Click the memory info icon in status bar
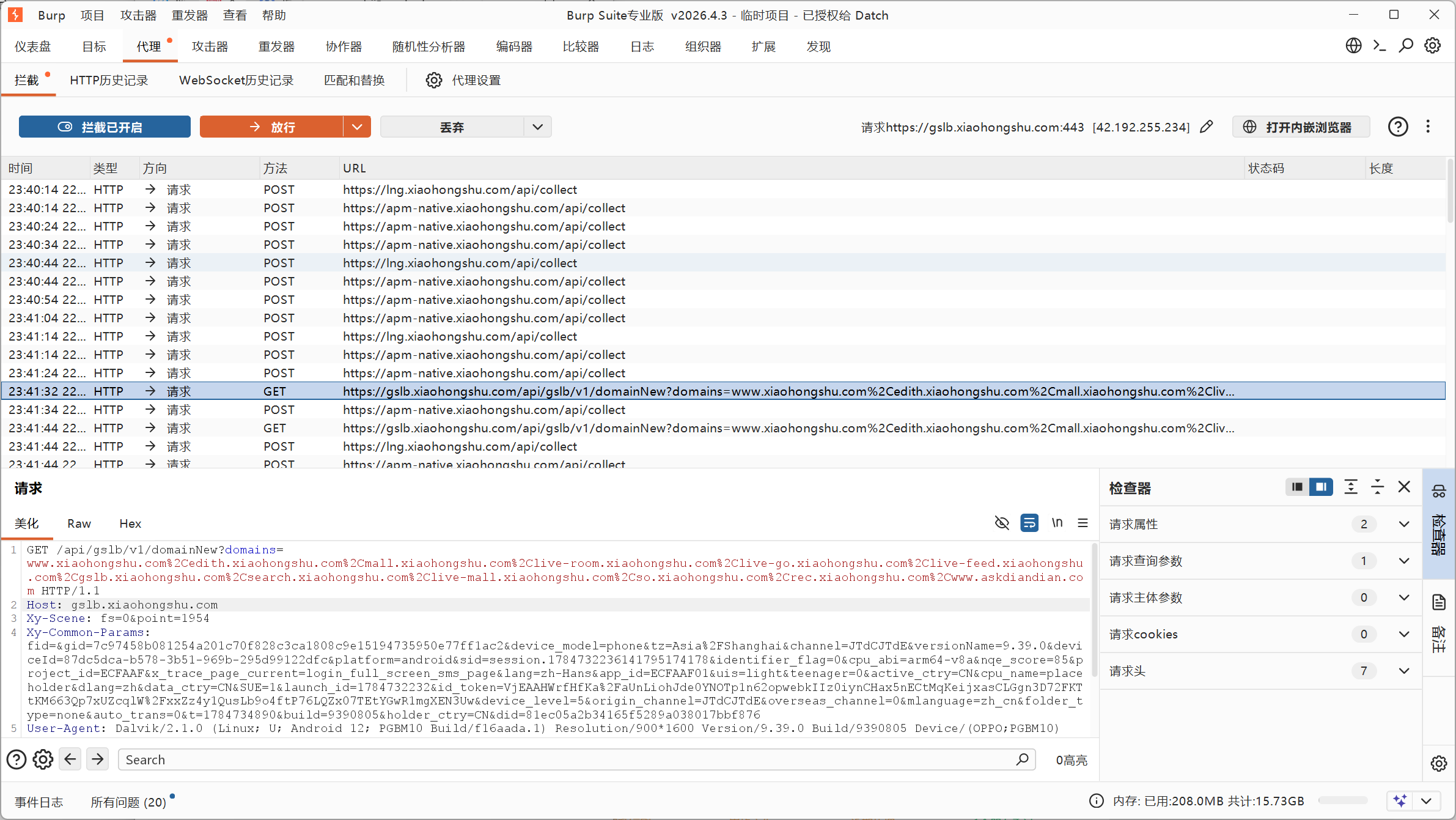The image size is (1456, 820). pyautogui.click(x=1097, y=801)
